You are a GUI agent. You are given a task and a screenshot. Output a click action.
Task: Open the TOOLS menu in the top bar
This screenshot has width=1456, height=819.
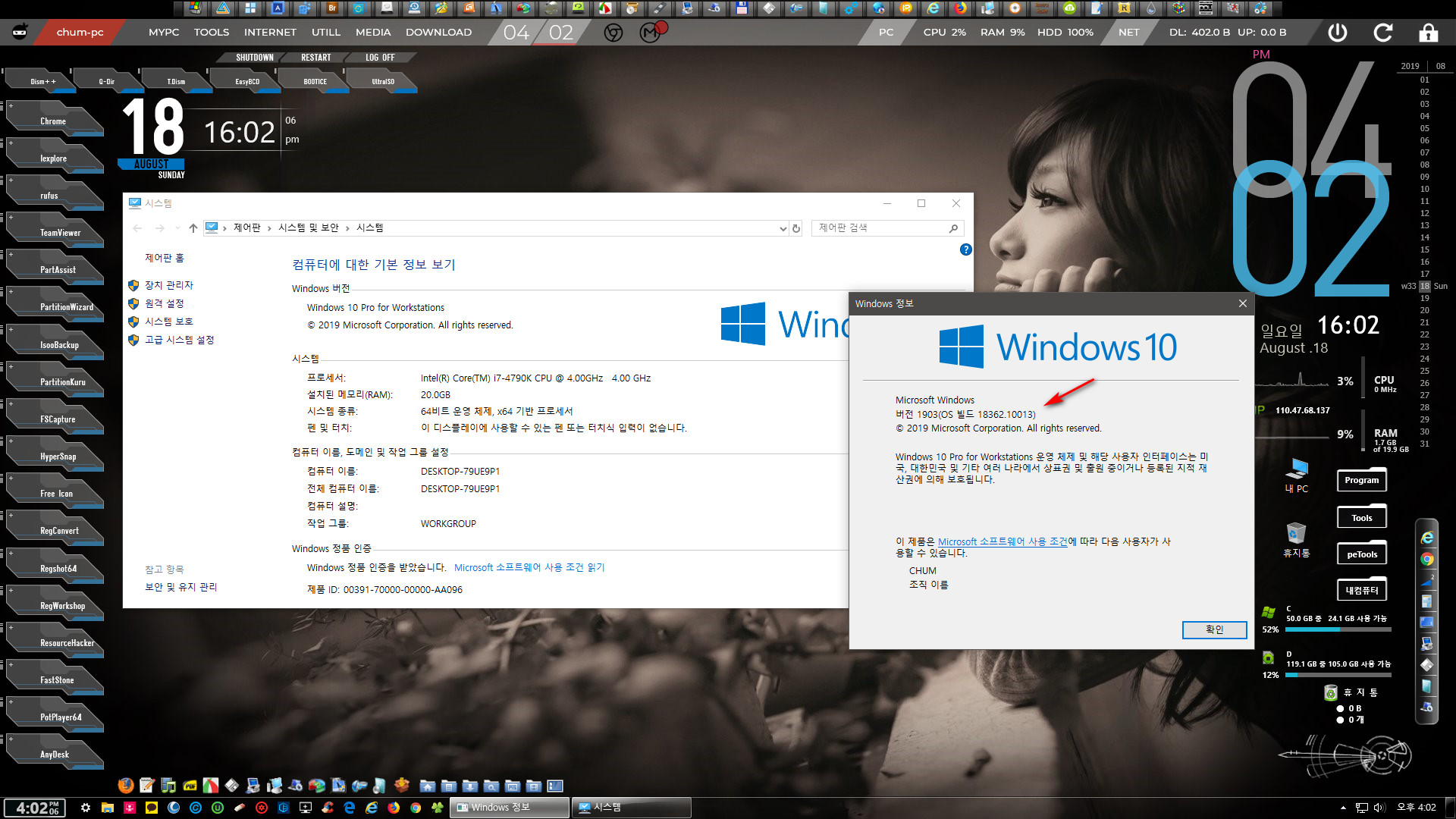point(212,33)
